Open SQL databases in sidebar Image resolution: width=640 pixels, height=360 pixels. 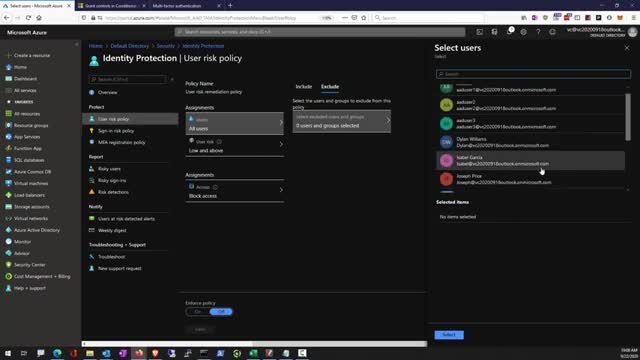click(x=25, y=160)
